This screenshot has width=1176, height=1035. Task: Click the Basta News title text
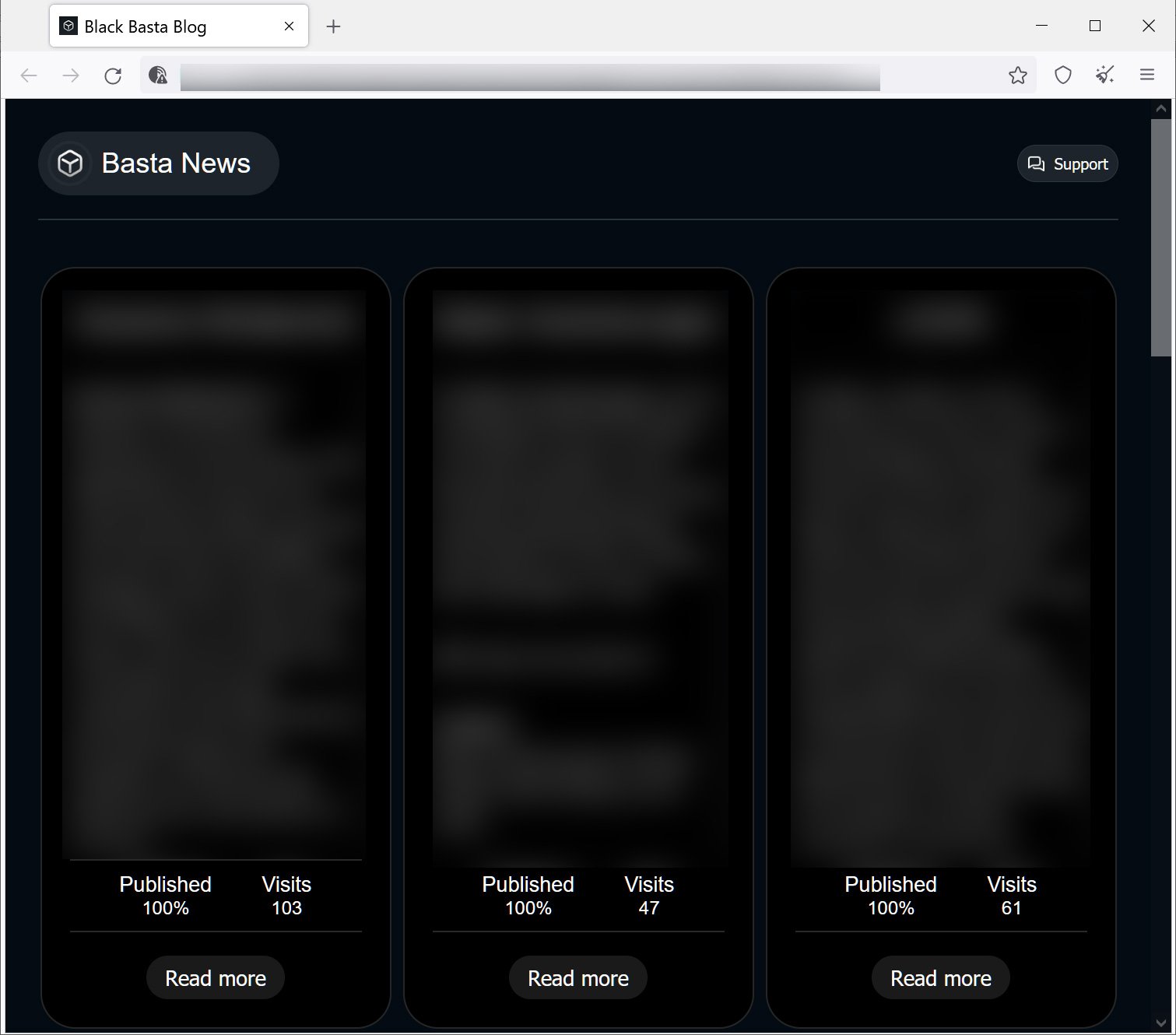(x=176, y=163)
